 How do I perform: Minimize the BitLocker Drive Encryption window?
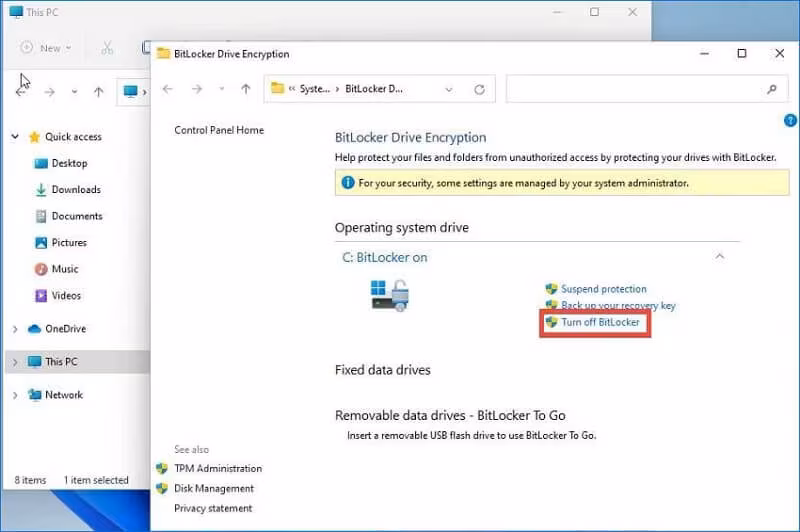[x=705, y=54]
